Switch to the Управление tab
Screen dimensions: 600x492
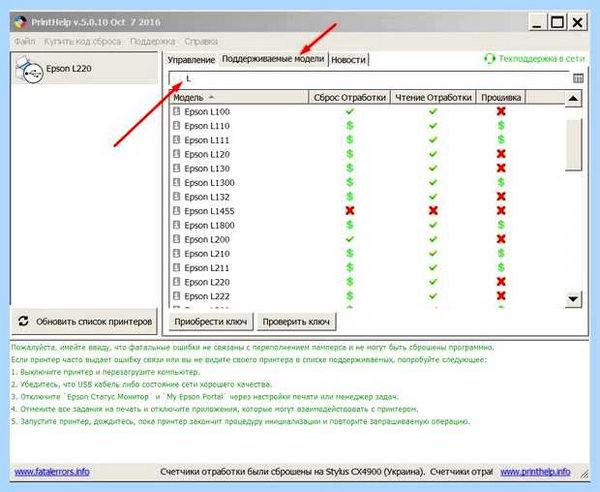click(x=191, y=60)
